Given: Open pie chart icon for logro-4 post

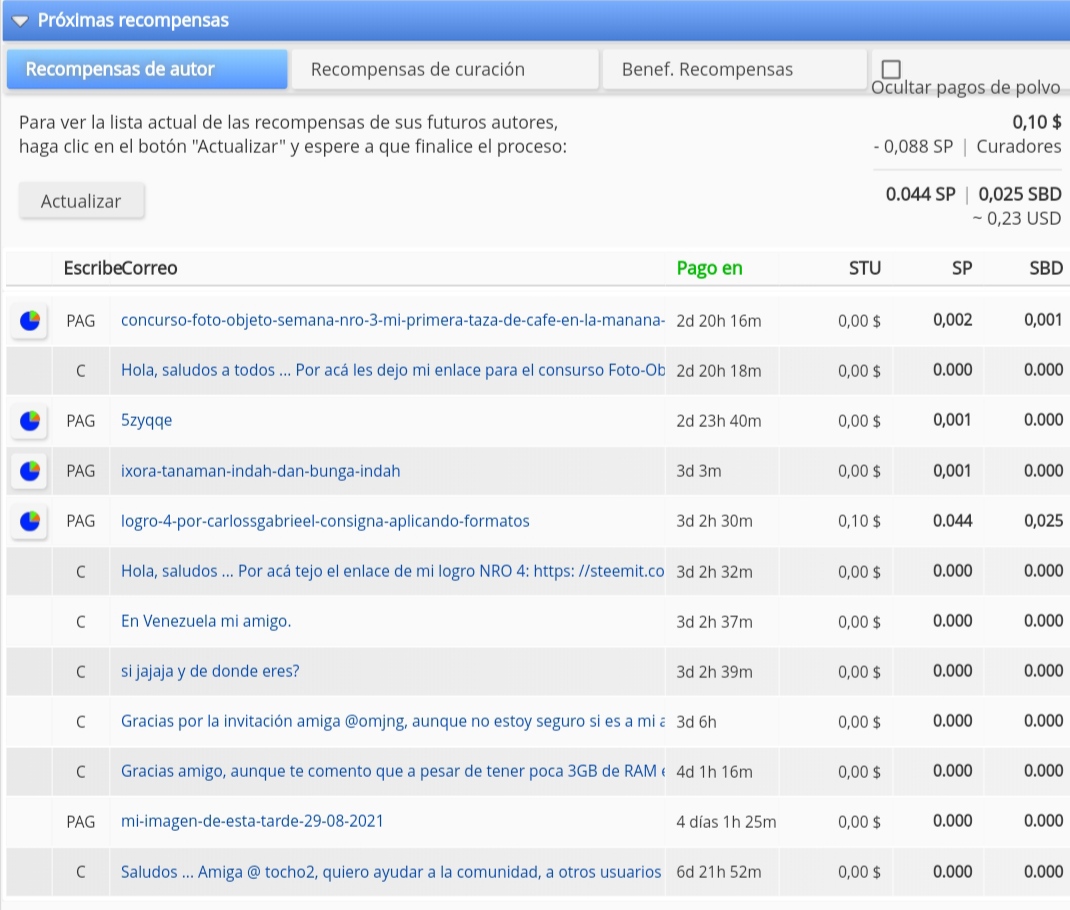Looking at the screenshot, I should point(29,521).
